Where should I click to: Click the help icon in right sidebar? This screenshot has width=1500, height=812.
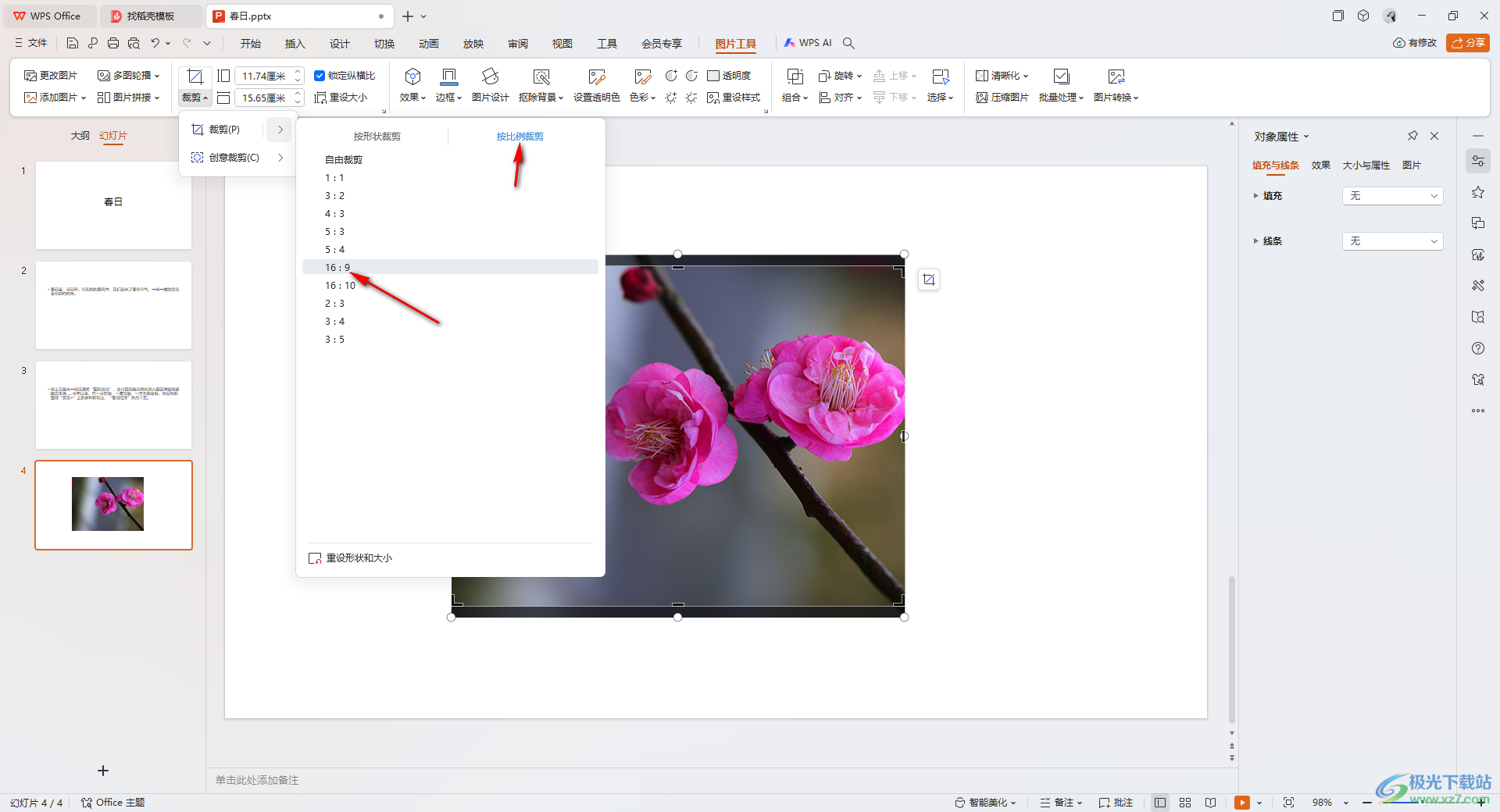1478,348
